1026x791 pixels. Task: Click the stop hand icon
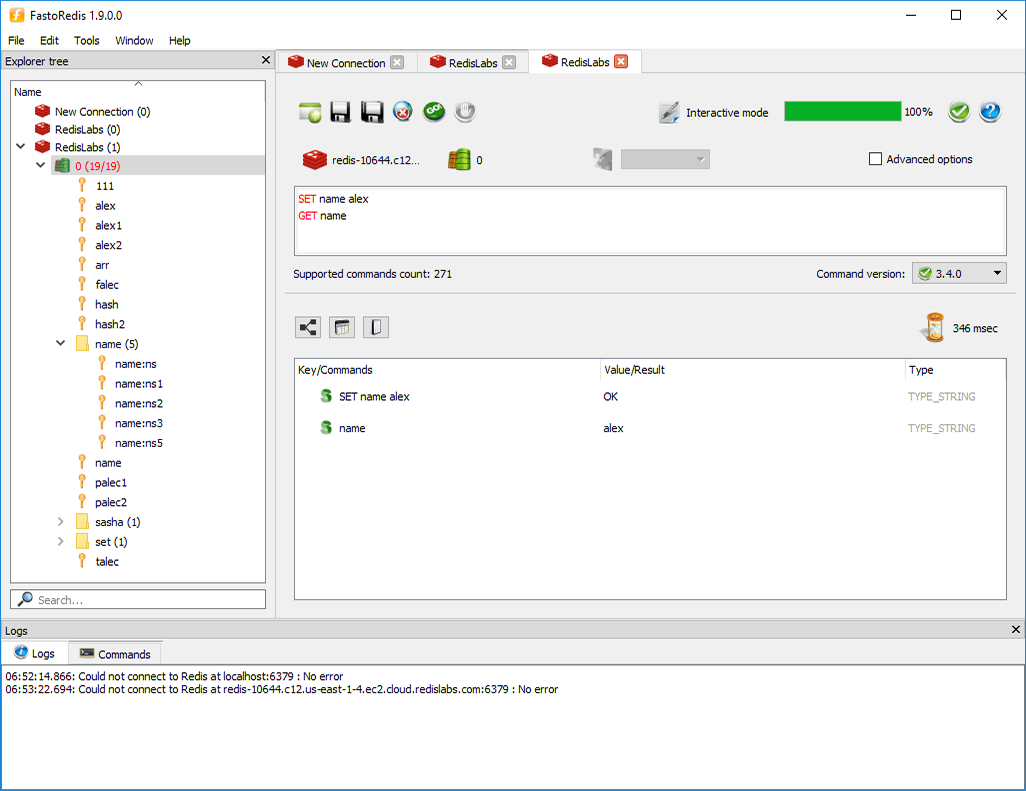pyautogui.click(x=464, y=112)
